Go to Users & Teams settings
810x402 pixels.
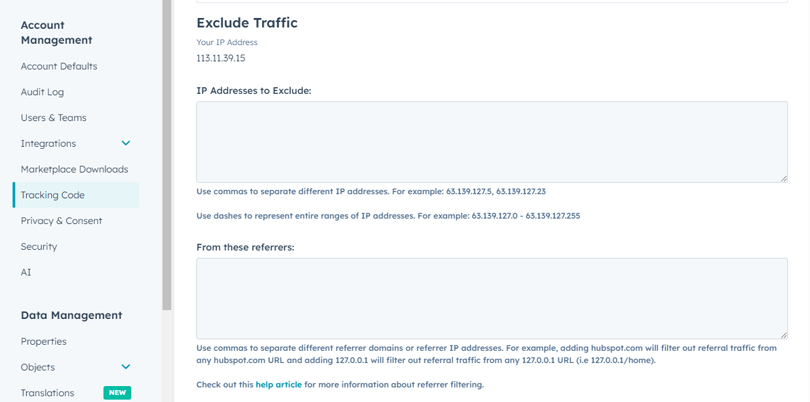54,118
